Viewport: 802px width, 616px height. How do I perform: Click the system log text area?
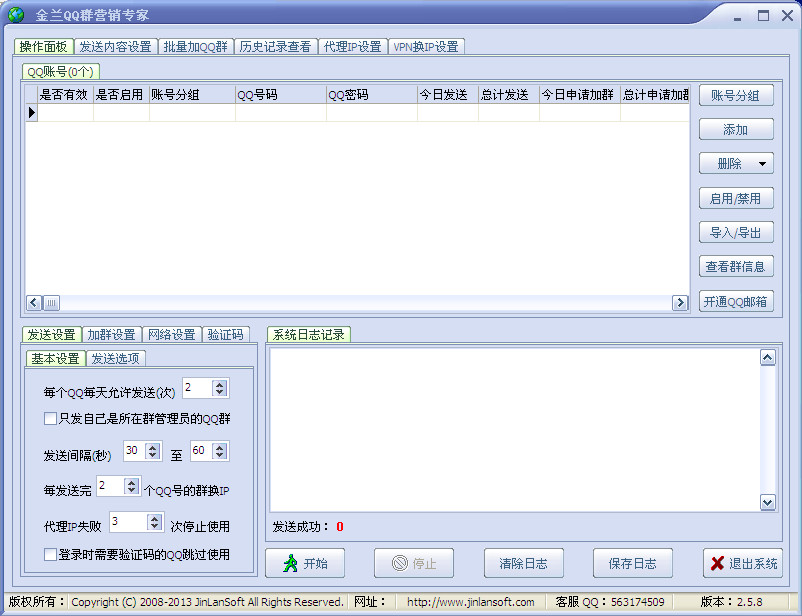tap(515, 430)
